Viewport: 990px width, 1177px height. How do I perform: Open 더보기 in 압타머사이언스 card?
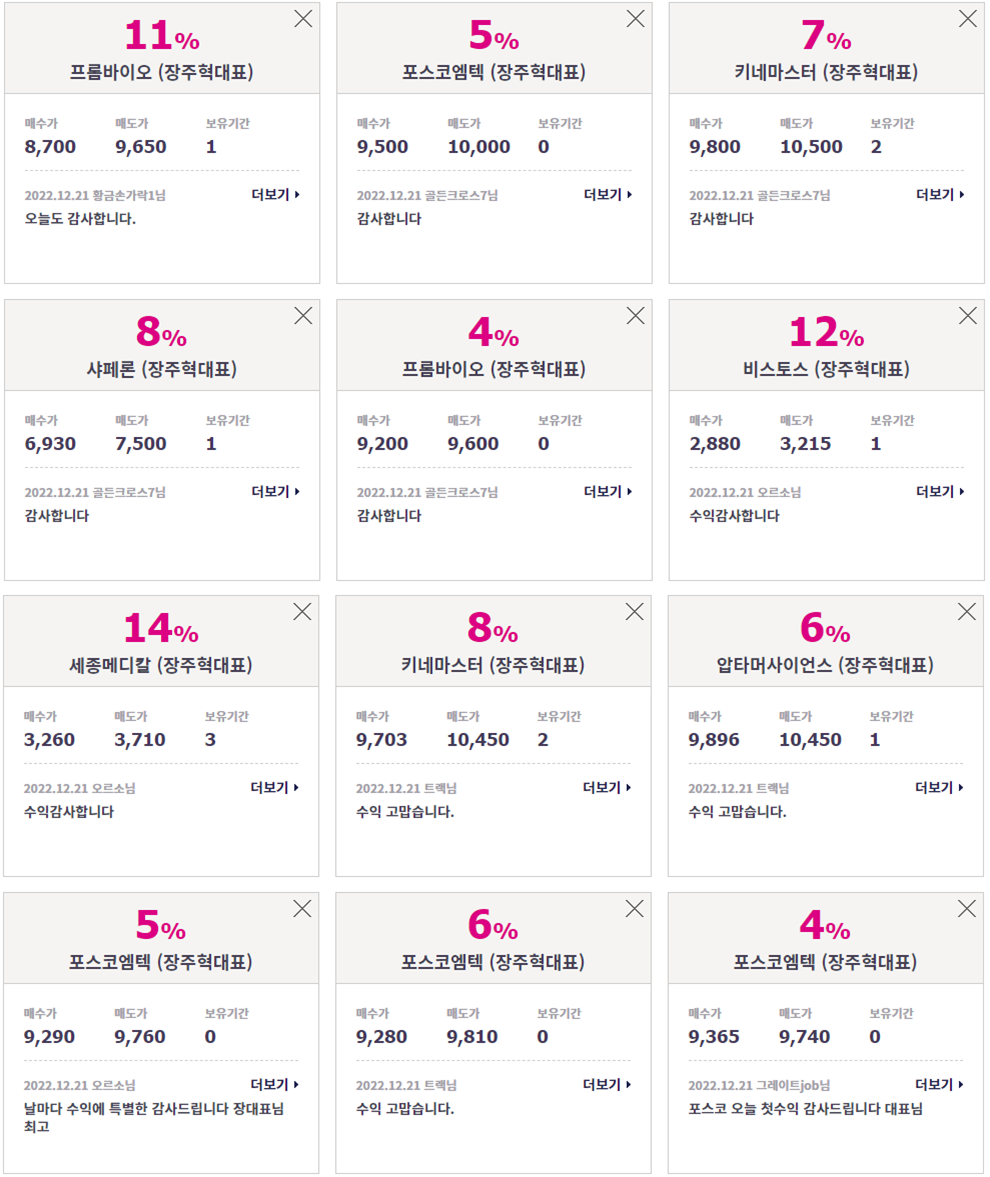pos(940,787)
